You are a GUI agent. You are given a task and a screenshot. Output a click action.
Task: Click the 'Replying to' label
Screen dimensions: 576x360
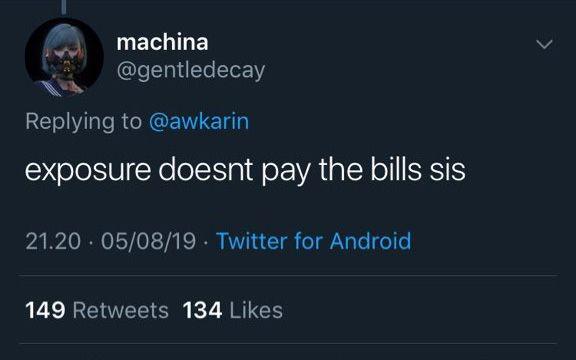coord(83,122)
